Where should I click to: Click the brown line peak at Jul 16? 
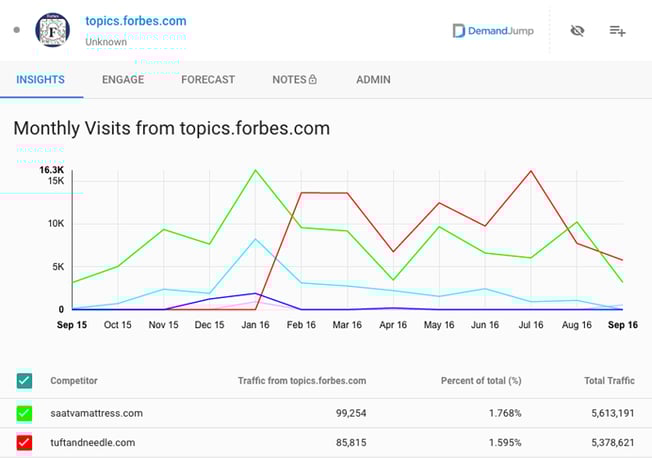(x=531, y=171)
